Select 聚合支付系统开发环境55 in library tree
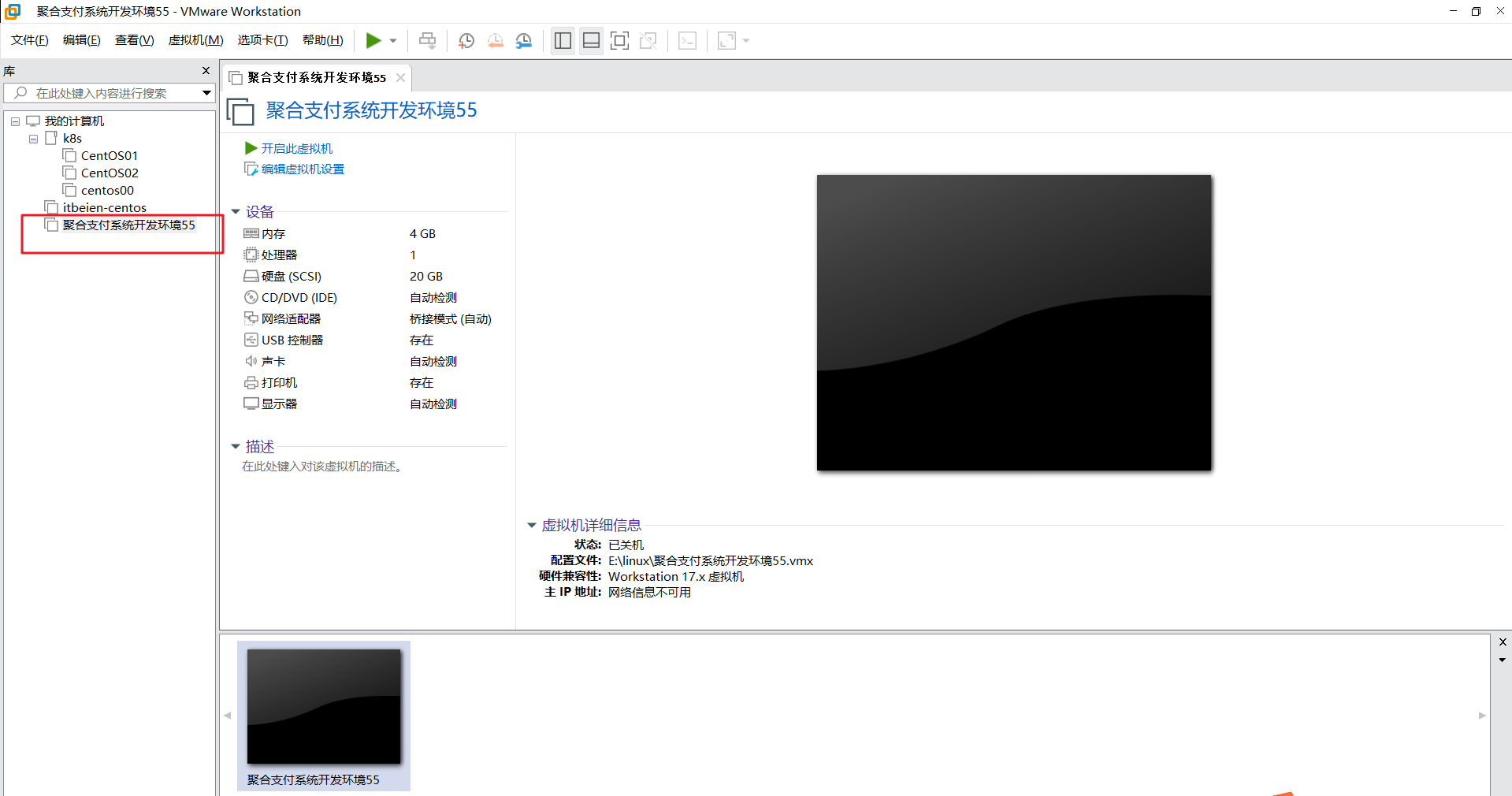The width and height of the screenshot is (1512, 796). pos(128,225)
